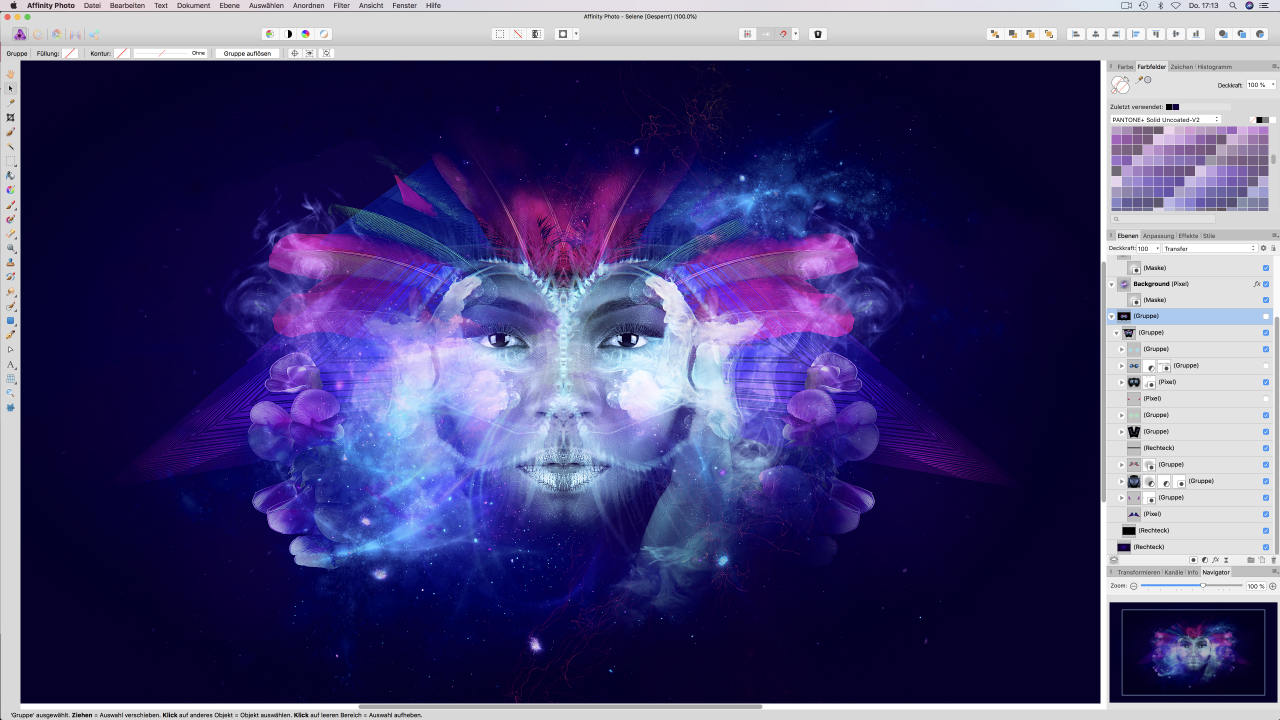Select the Artistic Text tool
The width and height of the screenshot is (1280, 720).
[11, 364]
